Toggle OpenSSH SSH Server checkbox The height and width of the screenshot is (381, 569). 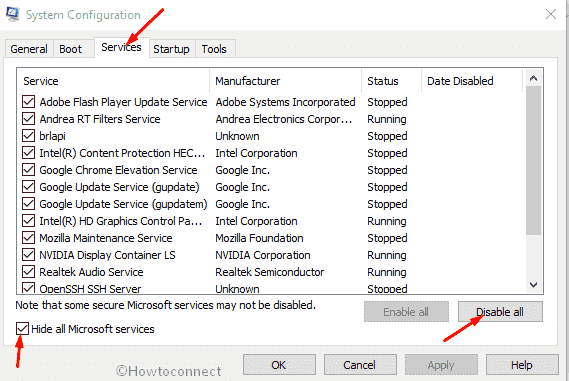tap(28, 288)
